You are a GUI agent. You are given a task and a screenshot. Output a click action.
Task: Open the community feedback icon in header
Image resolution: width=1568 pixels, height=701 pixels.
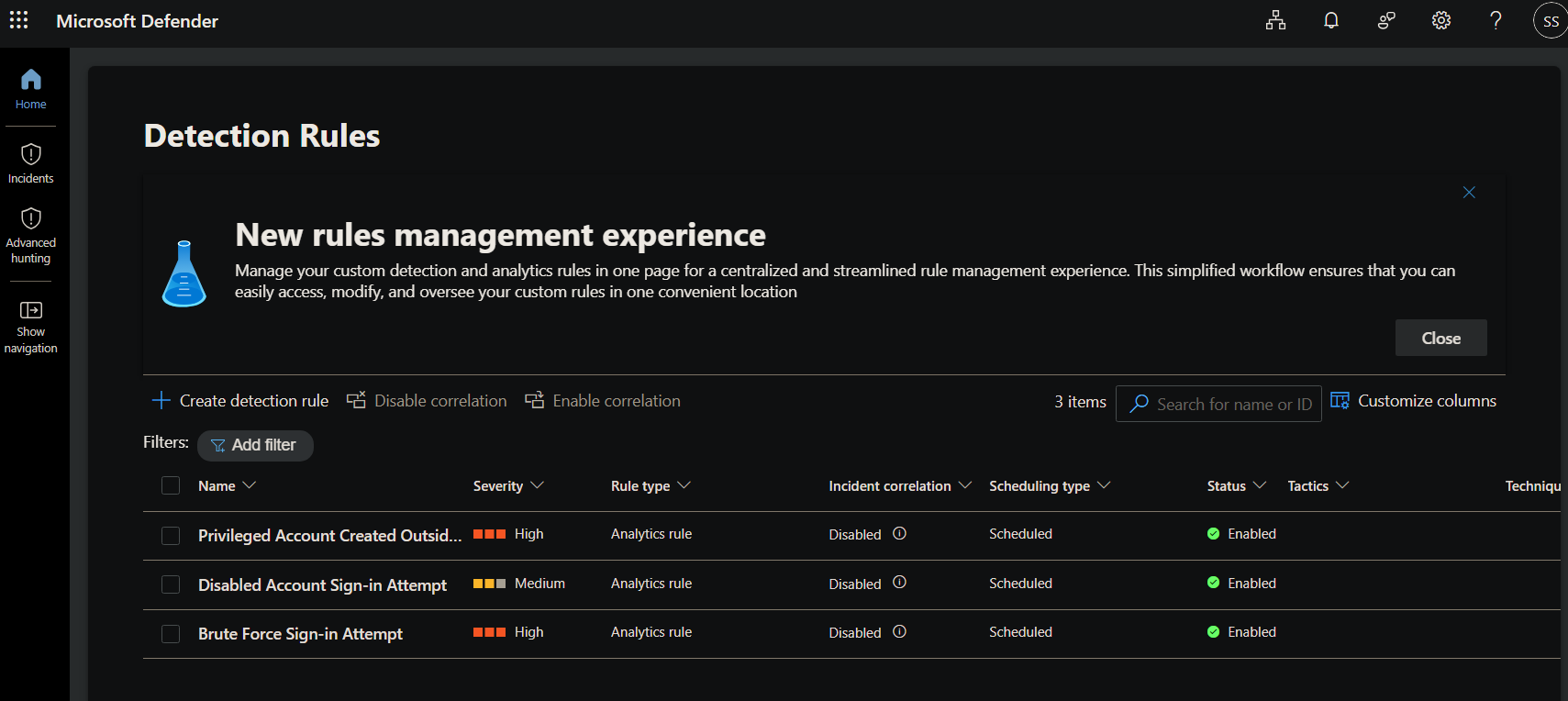pos(1386,20)
